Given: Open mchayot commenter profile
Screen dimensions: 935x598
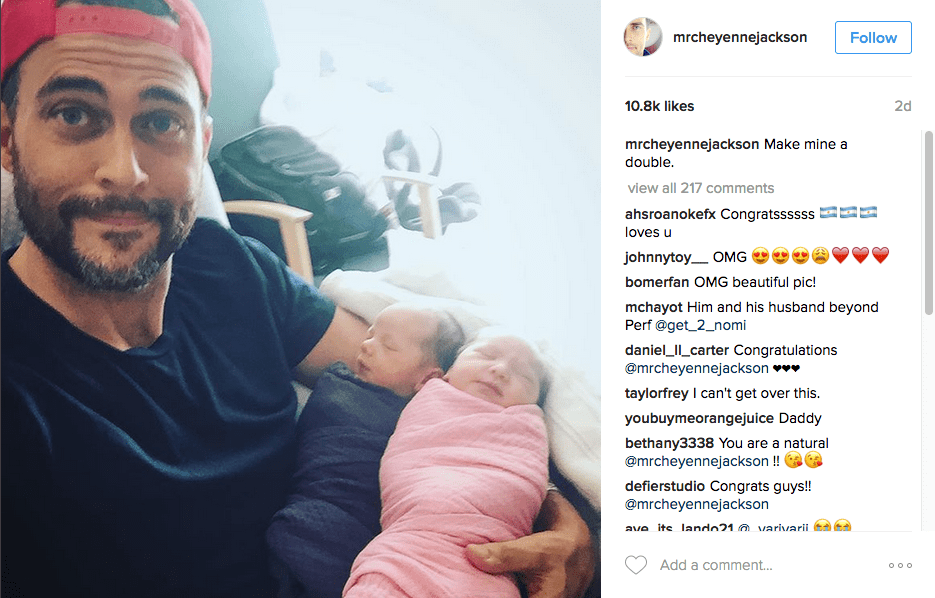Looking at the screenshot, I should [654, 307].
